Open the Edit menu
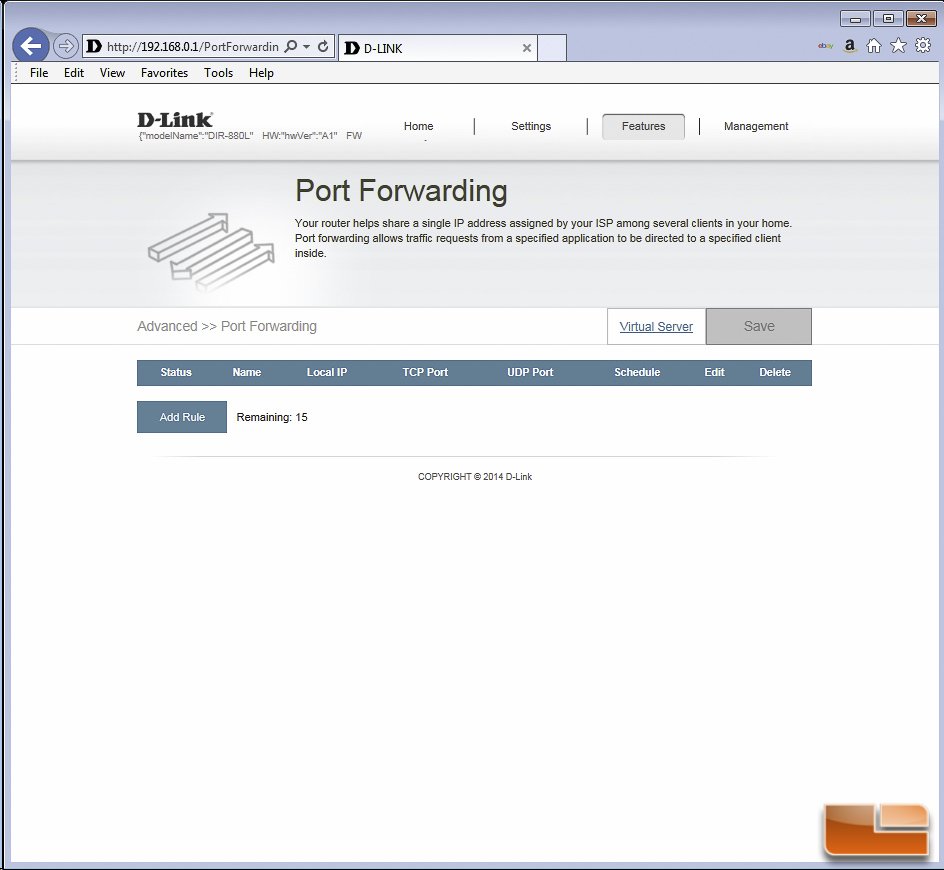This screenshot has height=870, width=944. point(74,73)
